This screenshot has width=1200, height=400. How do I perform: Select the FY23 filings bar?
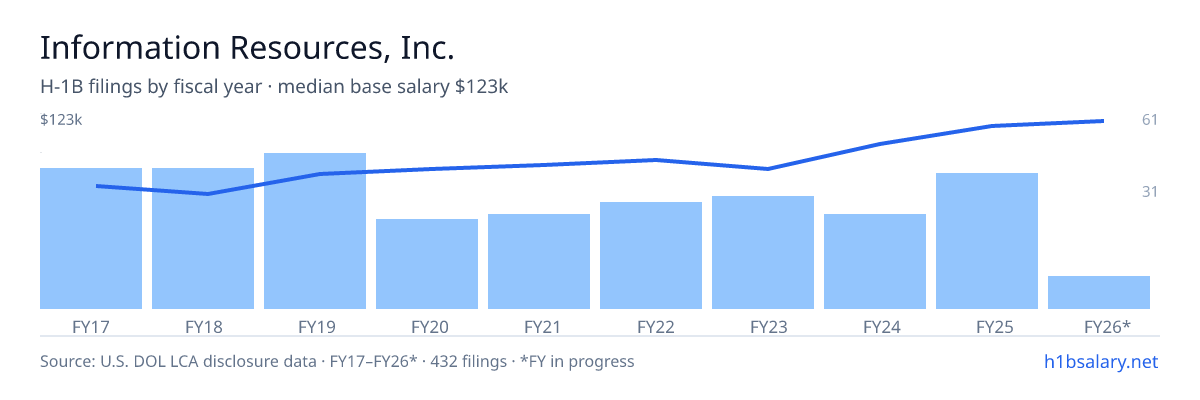coord(763,252)
